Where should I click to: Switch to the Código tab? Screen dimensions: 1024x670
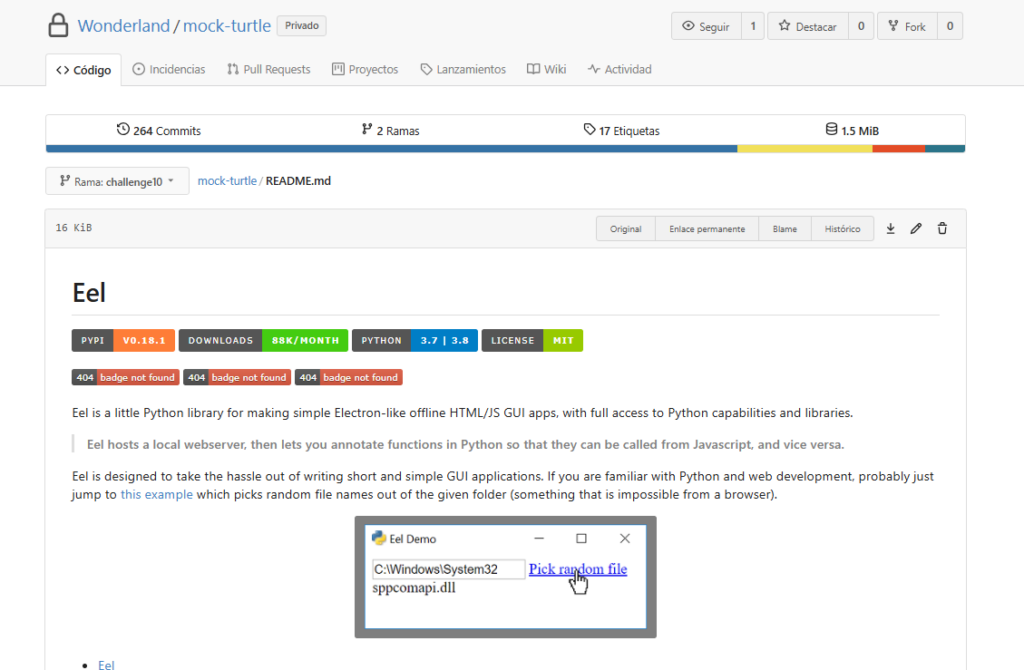click(x=84, y=70)
